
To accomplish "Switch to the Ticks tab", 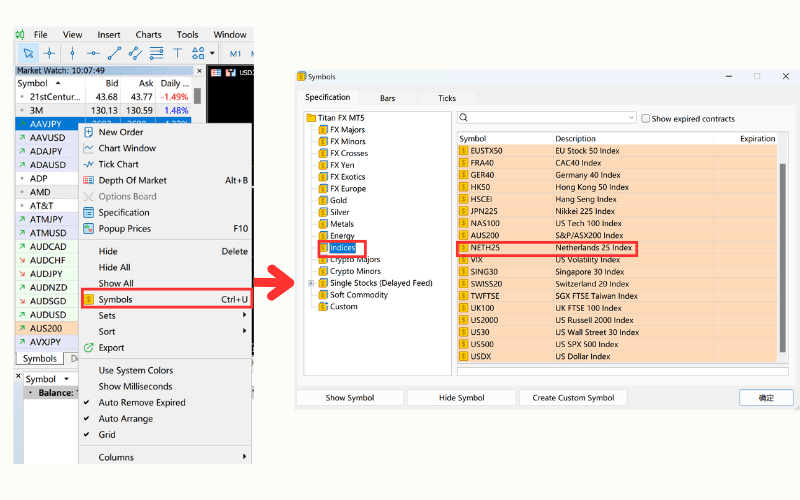I will (446, 98).
